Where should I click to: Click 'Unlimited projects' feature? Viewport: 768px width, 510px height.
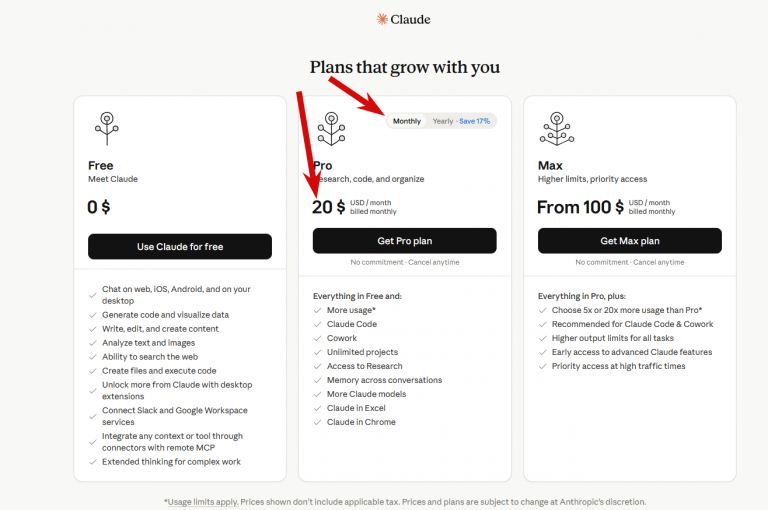click(x=362, y=352)
